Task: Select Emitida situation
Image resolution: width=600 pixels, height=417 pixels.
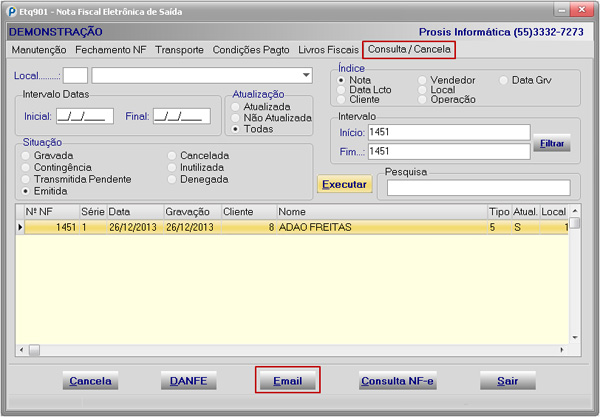Action: click(x=26, y=191)
